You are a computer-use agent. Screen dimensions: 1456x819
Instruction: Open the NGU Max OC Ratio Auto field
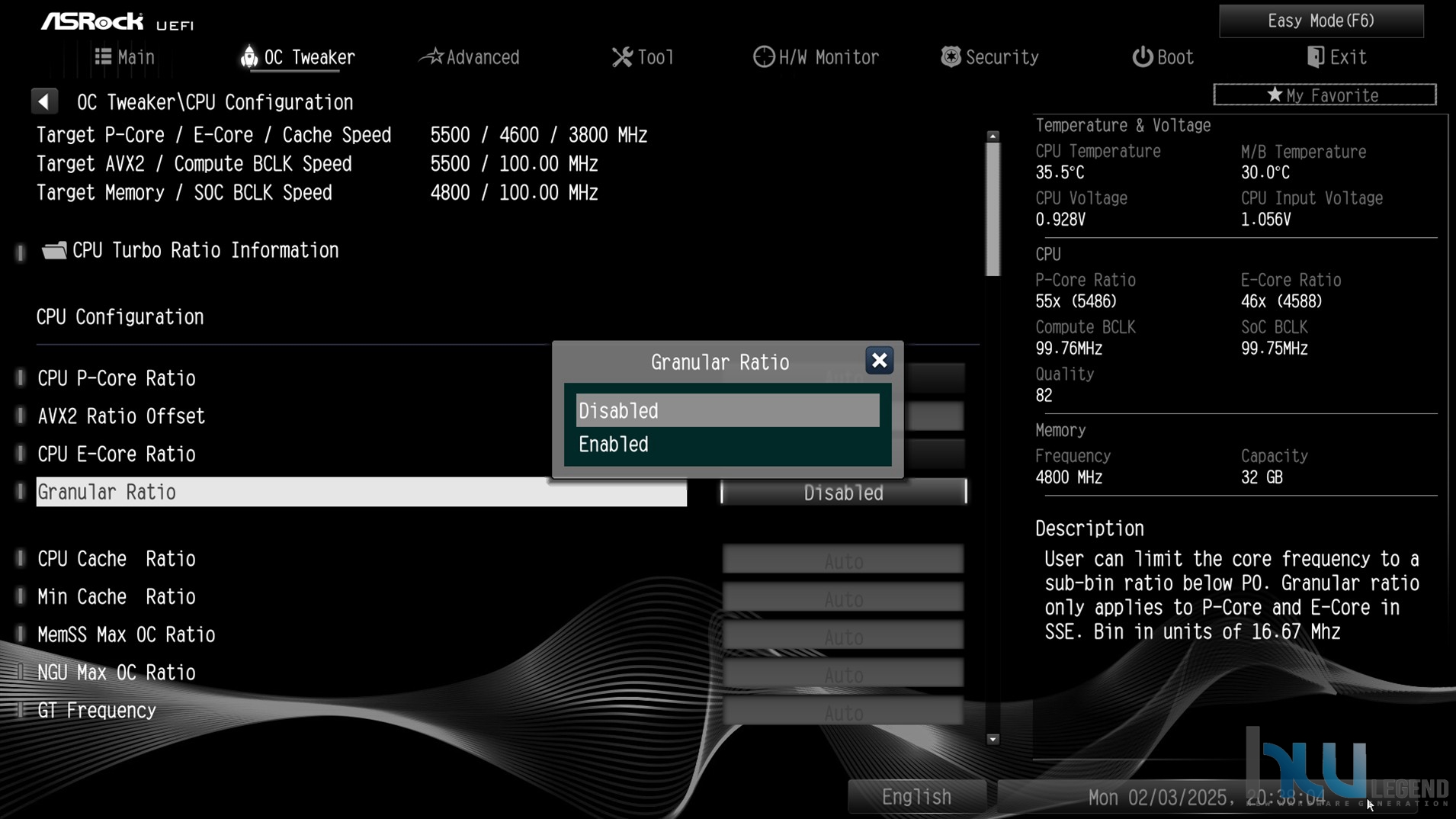[x=843, y=673]
